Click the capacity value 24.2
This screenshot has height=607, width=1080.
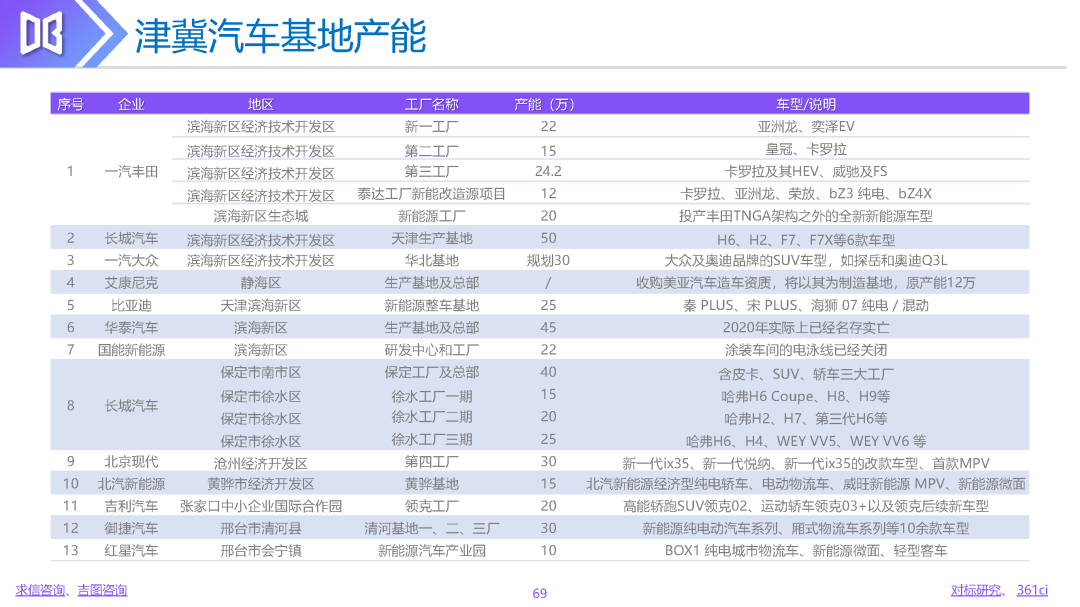(x=548, y=172)
